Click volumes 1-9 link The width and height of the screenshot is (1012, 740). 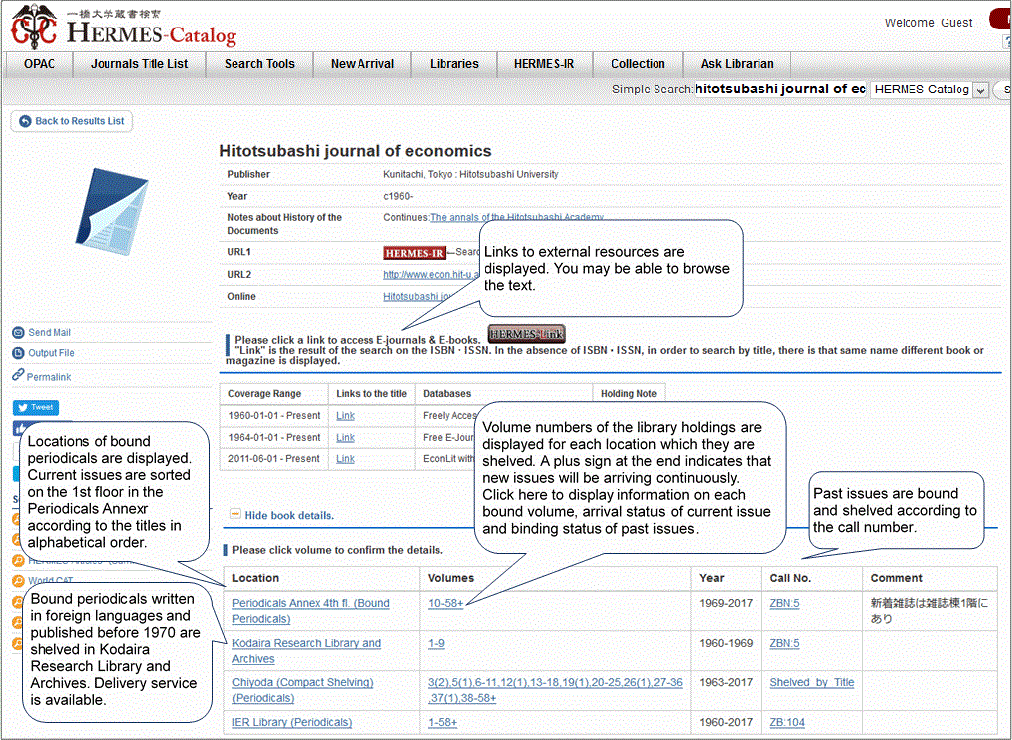(x=436, y=644)
